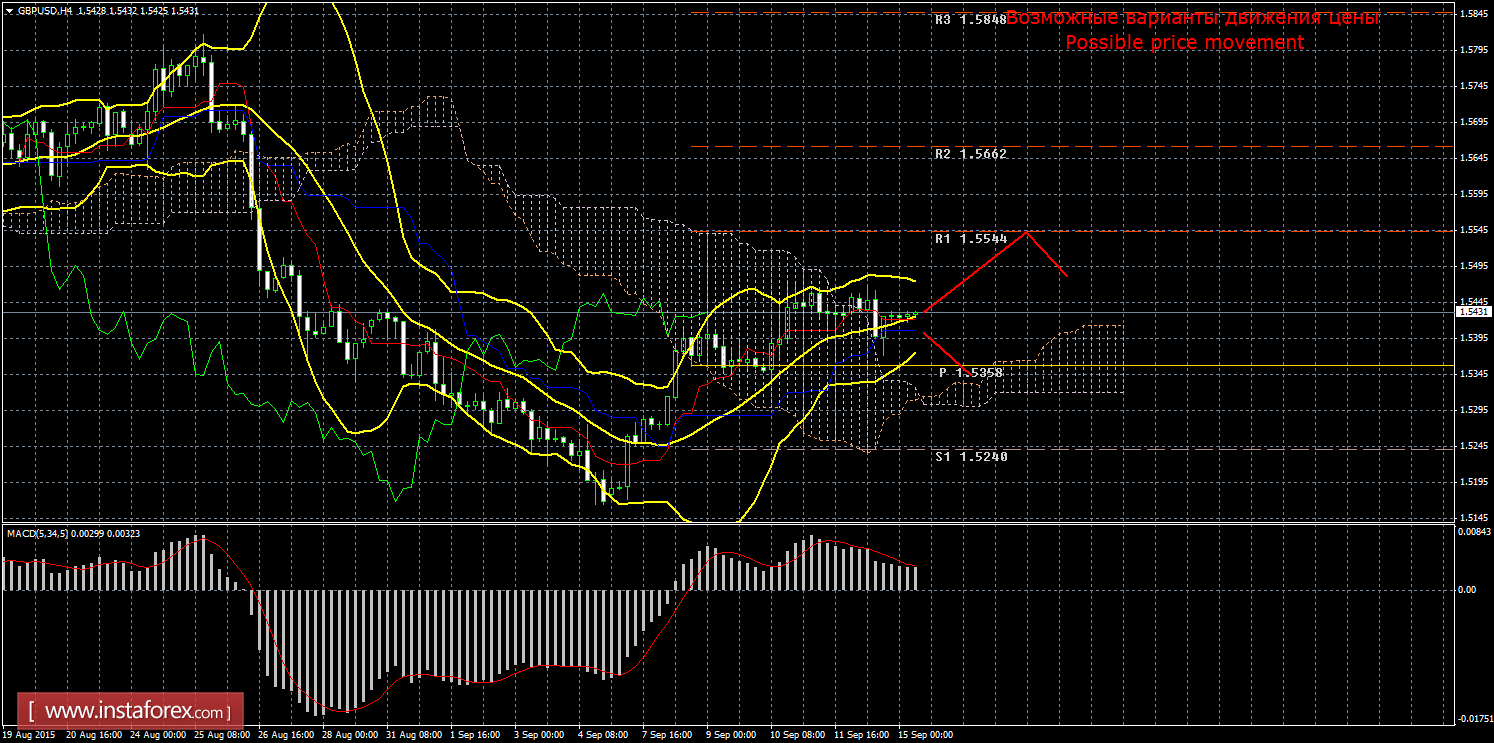Viewport: 1494px width, 743px height.
Task: Click the 1.5295 price axis label
Action: pos(1475,410)
